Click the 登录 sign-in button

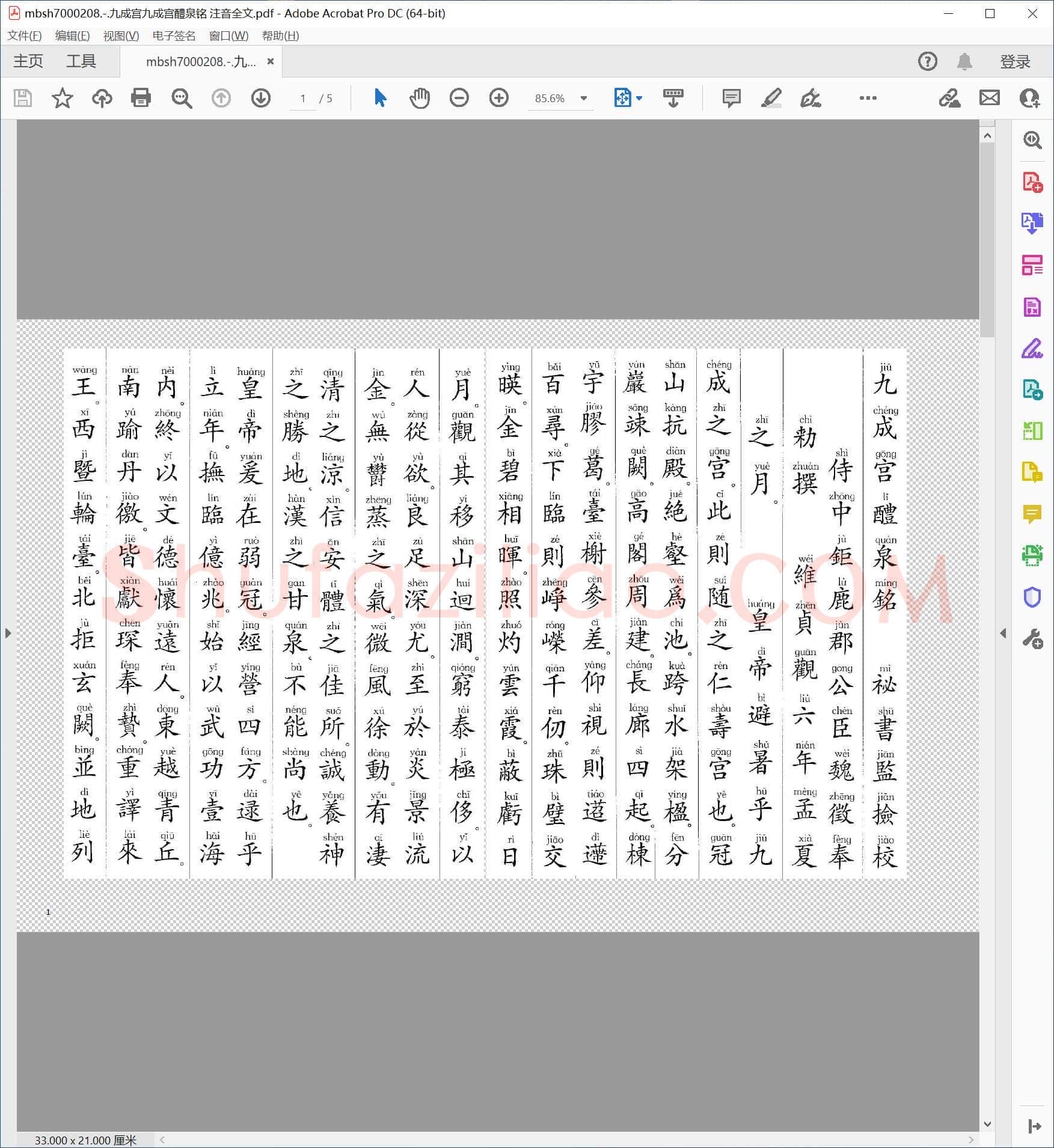pyautogui.click(x=1015, y=61)
